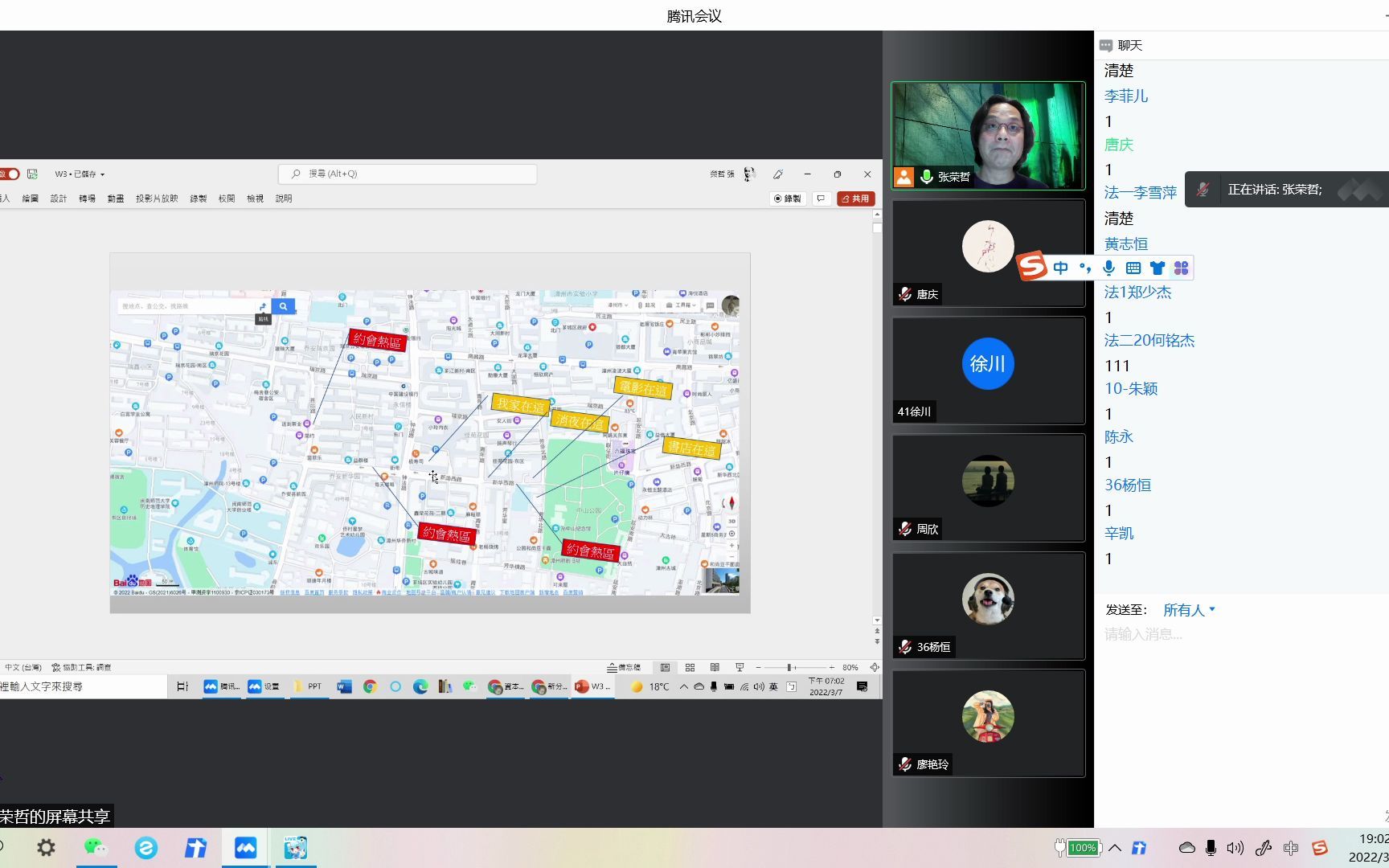Click chat sender name 法二20何铭杰

pyautogui.click(x=1149, y=340)
